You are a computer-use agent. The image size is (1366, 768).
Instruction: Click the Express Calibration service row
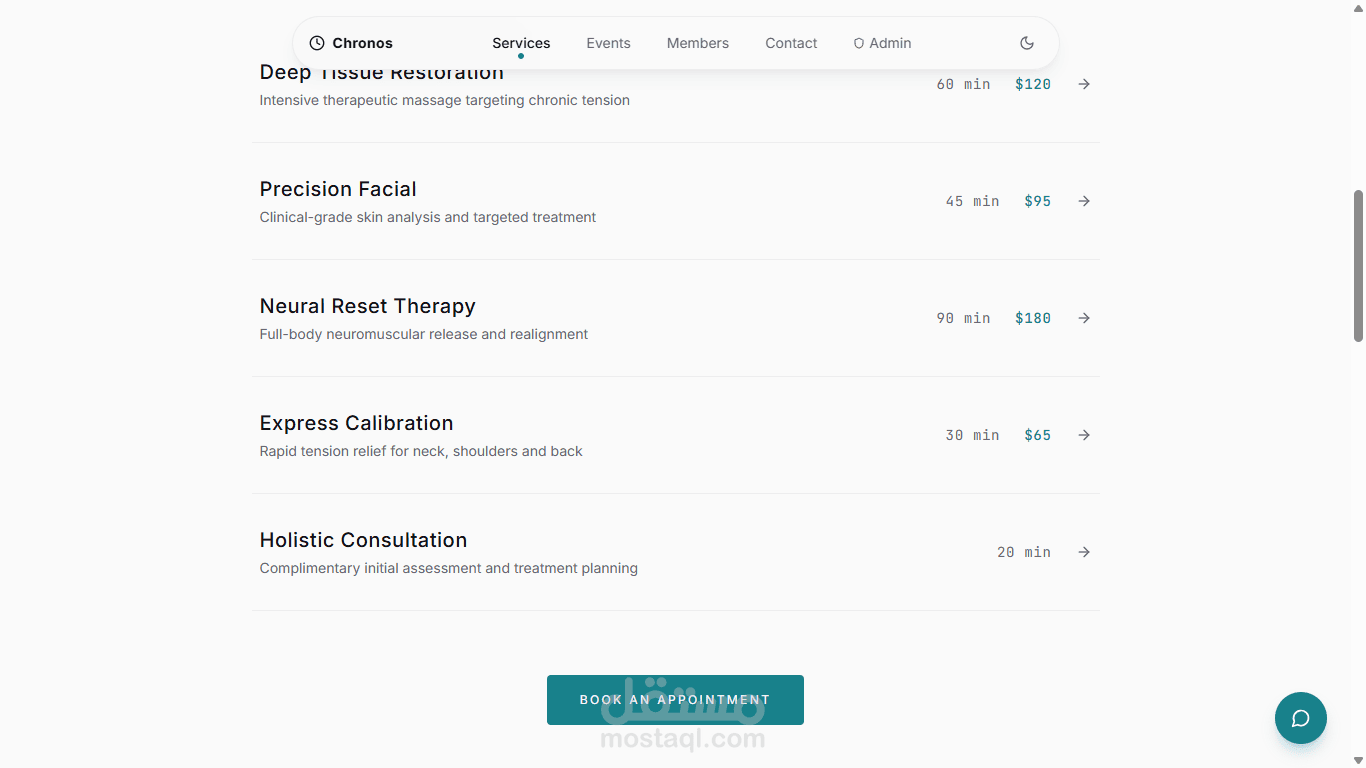click(x=676, y=435)
